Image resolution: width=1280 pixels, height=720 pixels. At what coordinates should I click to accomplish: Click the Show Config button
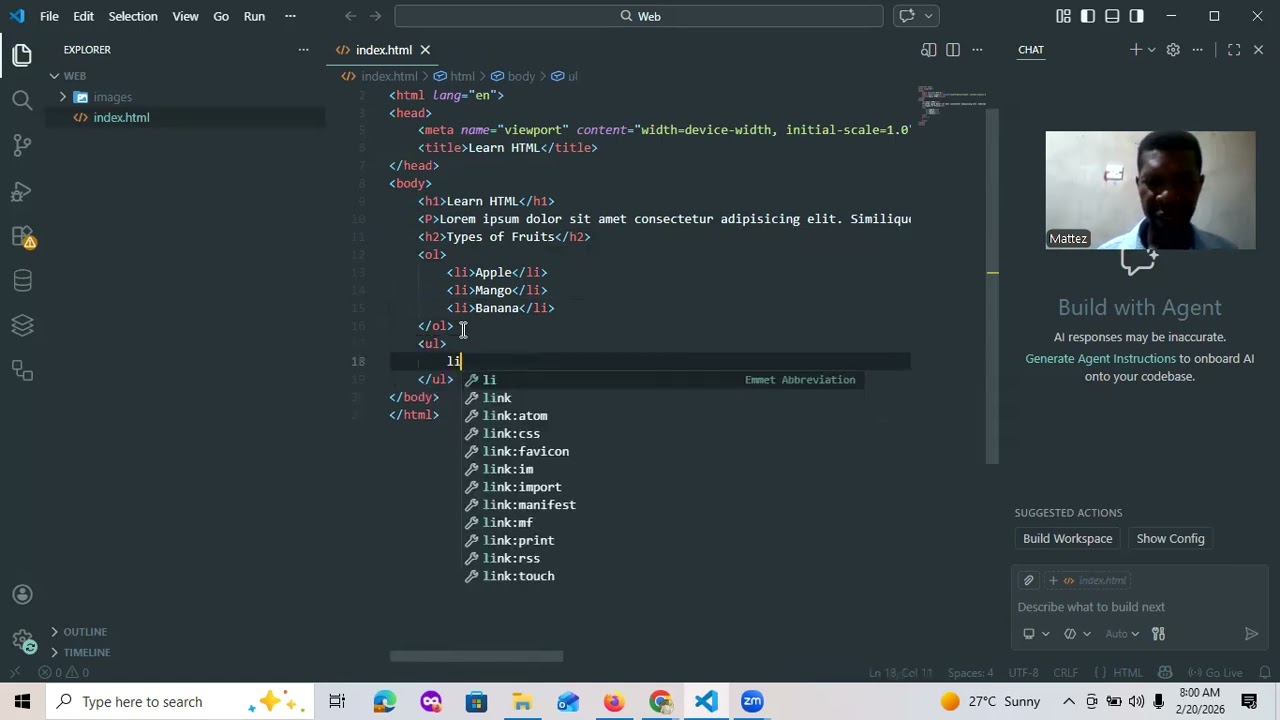pyautogui.click(x=1170, y=539)
